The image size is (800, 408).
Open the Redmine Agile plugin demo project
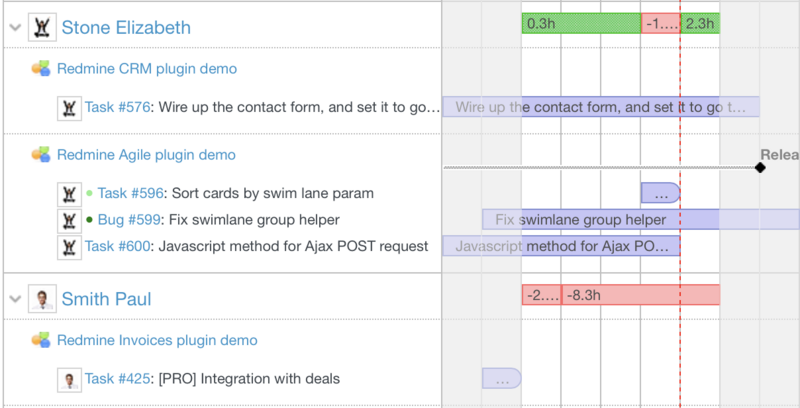(x=146, y=155)
